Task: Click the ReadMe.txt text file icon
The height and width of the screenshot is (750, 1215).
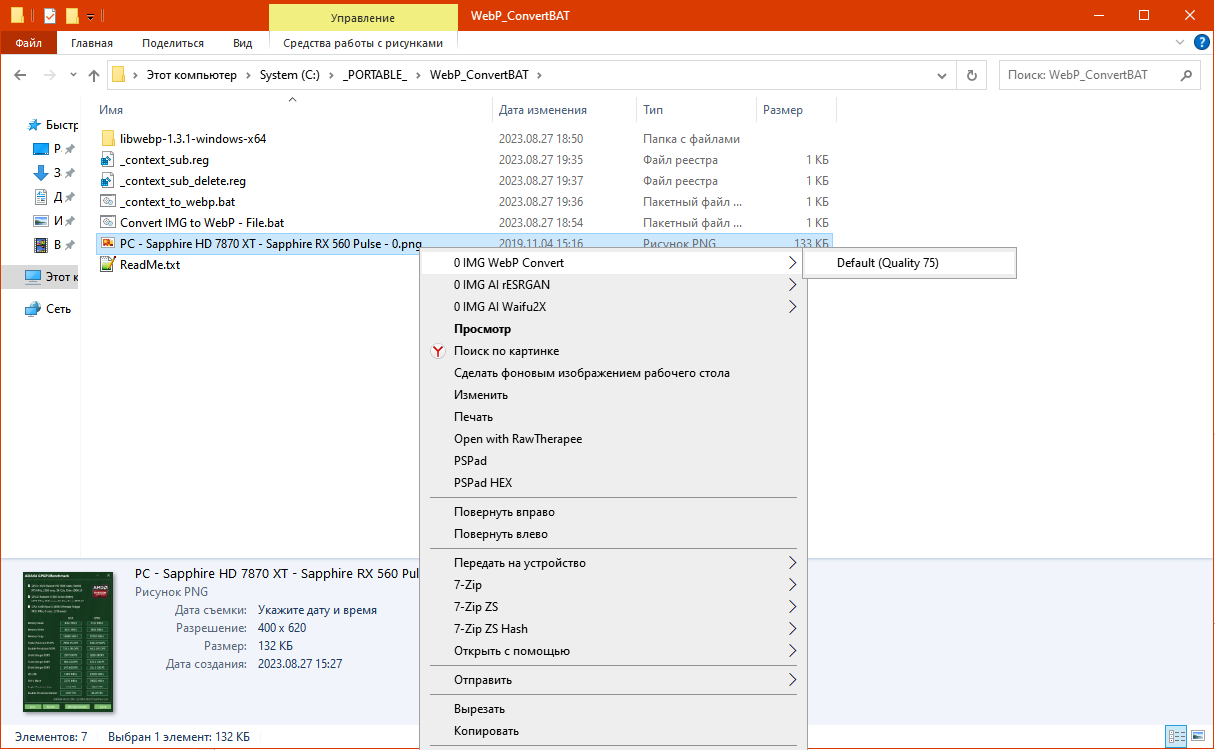Action: pyautogui.click(x=108, y=265)
